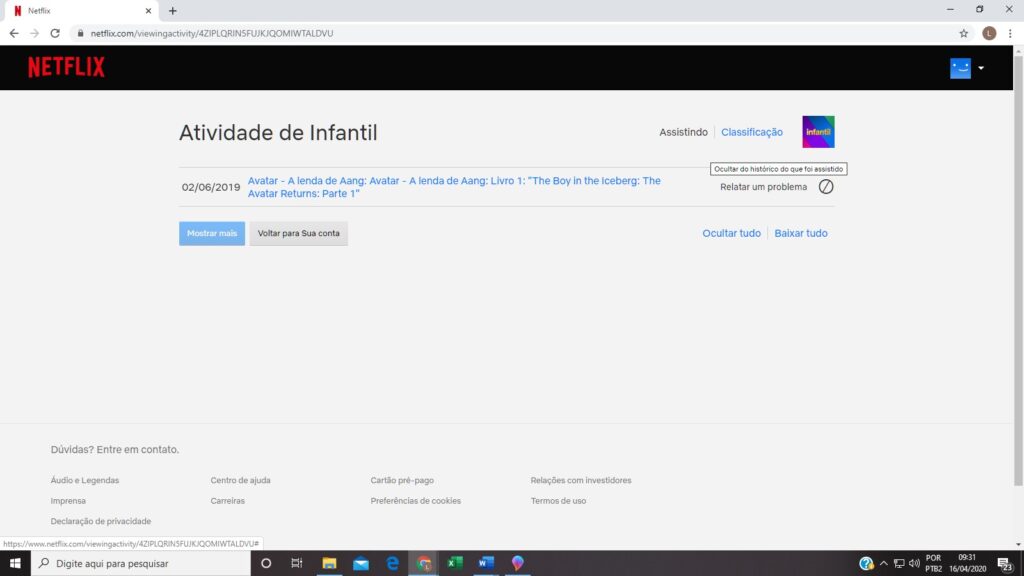Click scrollbar down arrow
Screen dimensions: 1024x576
point(1018,544)
